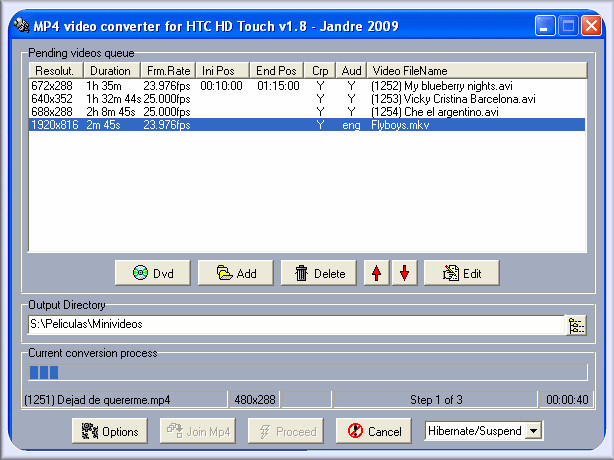
Task: Click the Proceed button
Action: [286, 431]
